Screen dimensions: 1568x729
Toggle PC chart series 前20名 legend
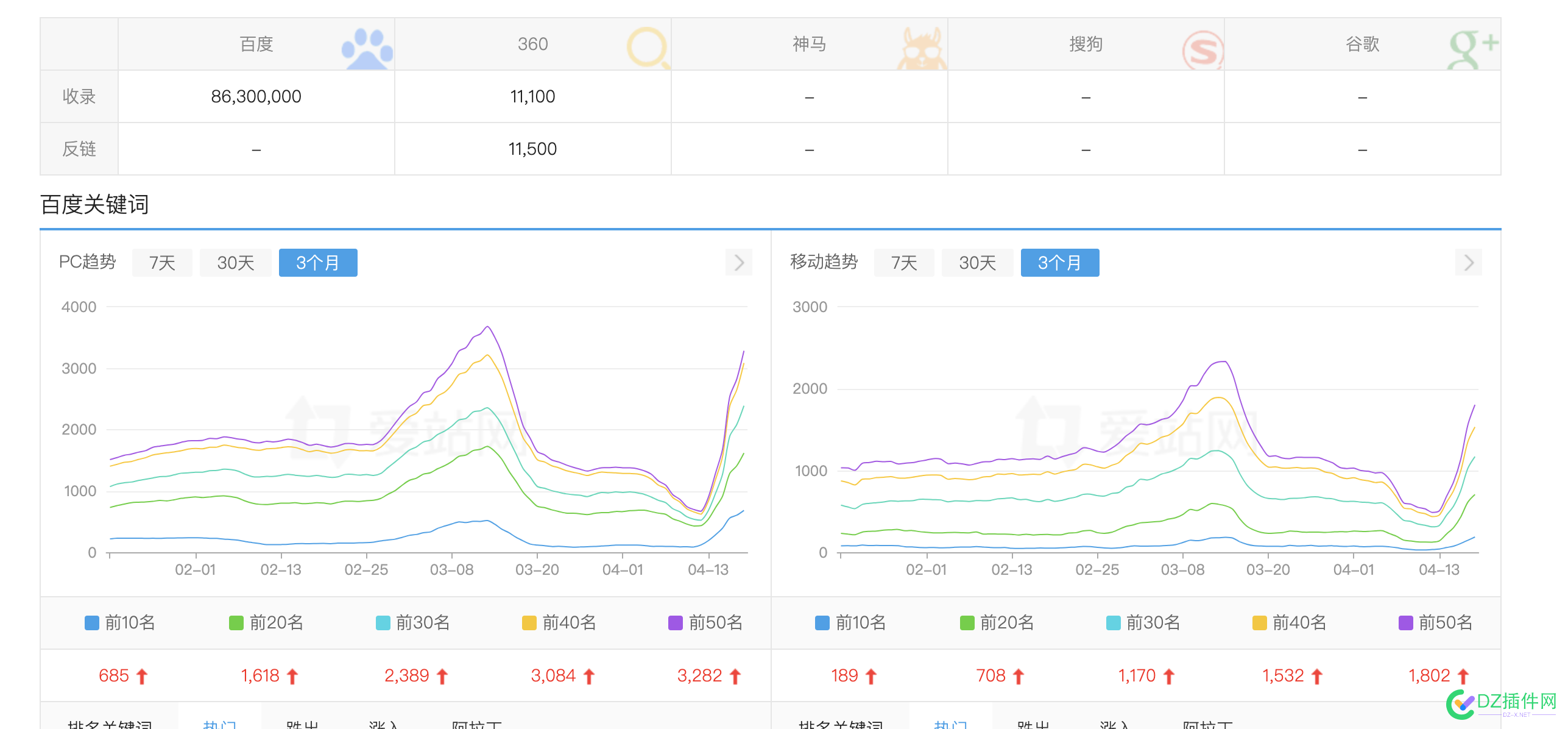[266, 623]
